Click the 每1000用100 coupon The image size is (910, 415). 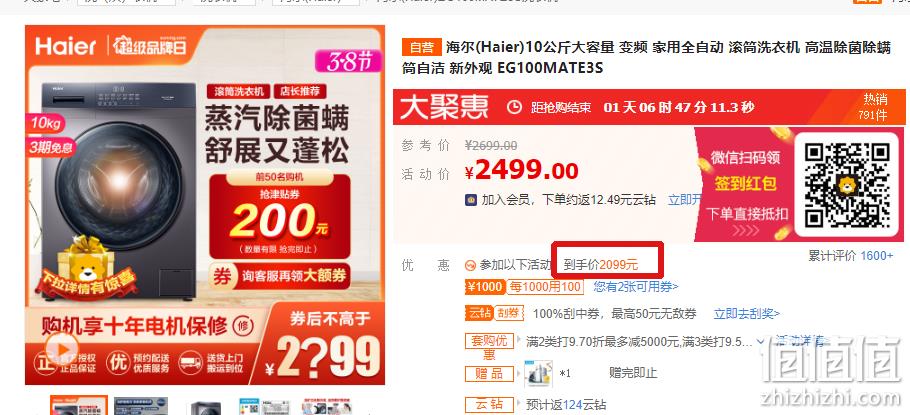point(545,287)
